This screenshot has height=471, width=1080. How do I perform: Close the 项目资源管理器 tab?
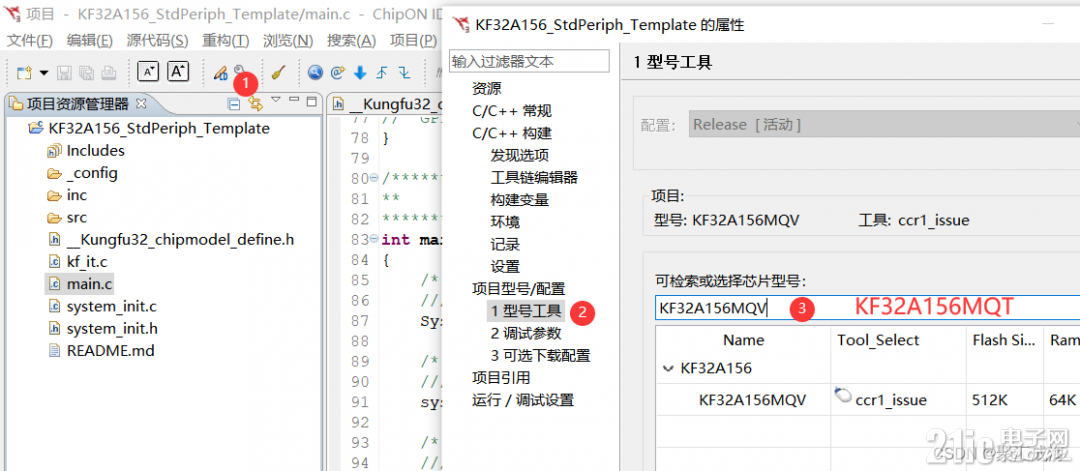141,104
